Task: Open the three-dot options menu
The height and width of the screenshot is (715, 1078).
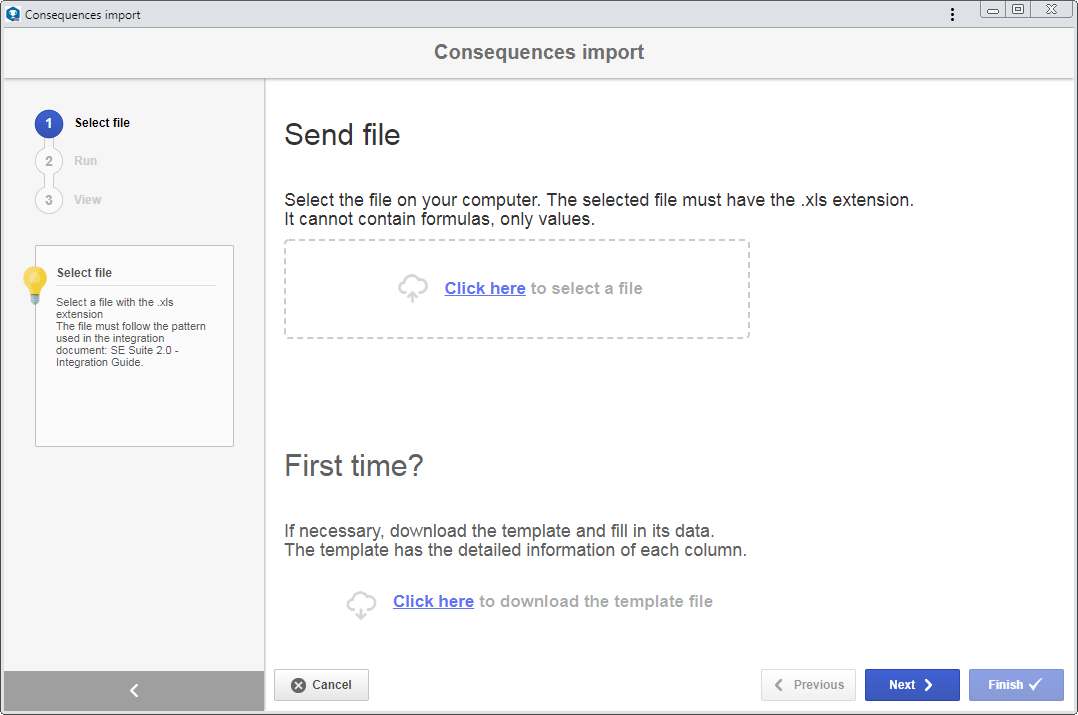Action: [x=952, y=14]
